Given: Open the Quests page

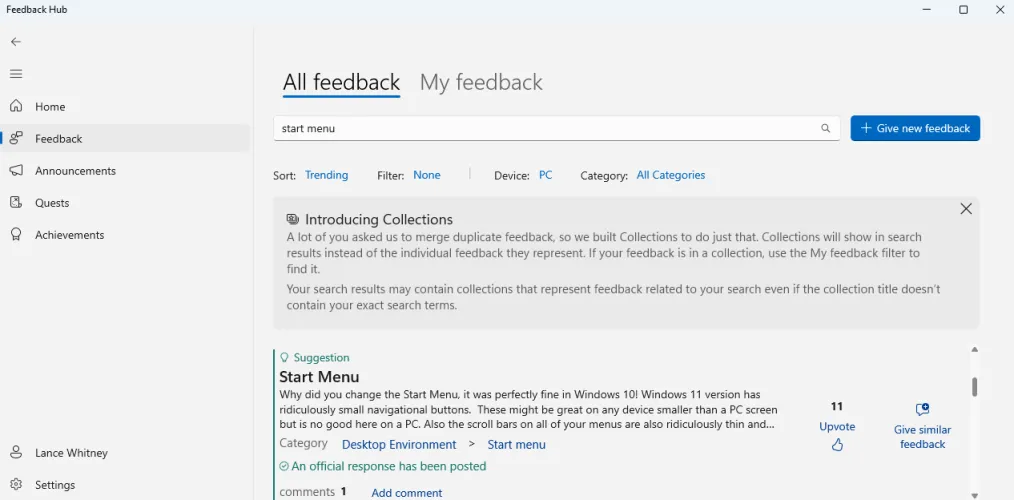Looking at the screenshot, I should tap(52, 203).
